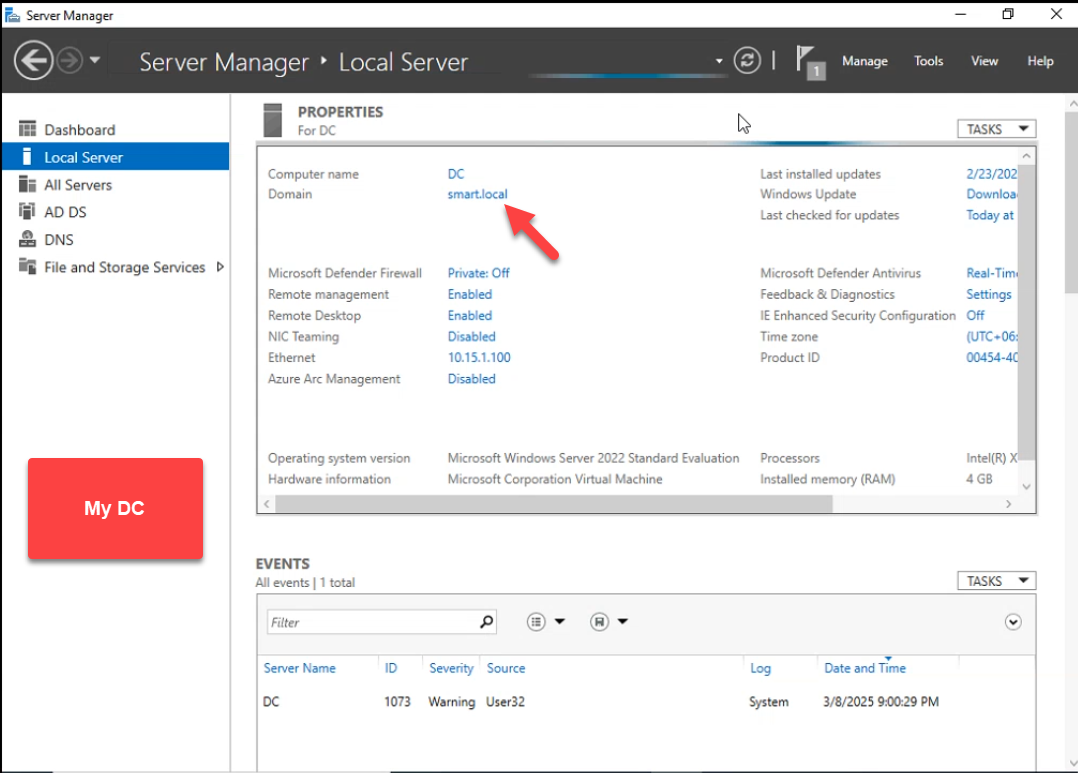Open the Help menu

click(1040, 61)
